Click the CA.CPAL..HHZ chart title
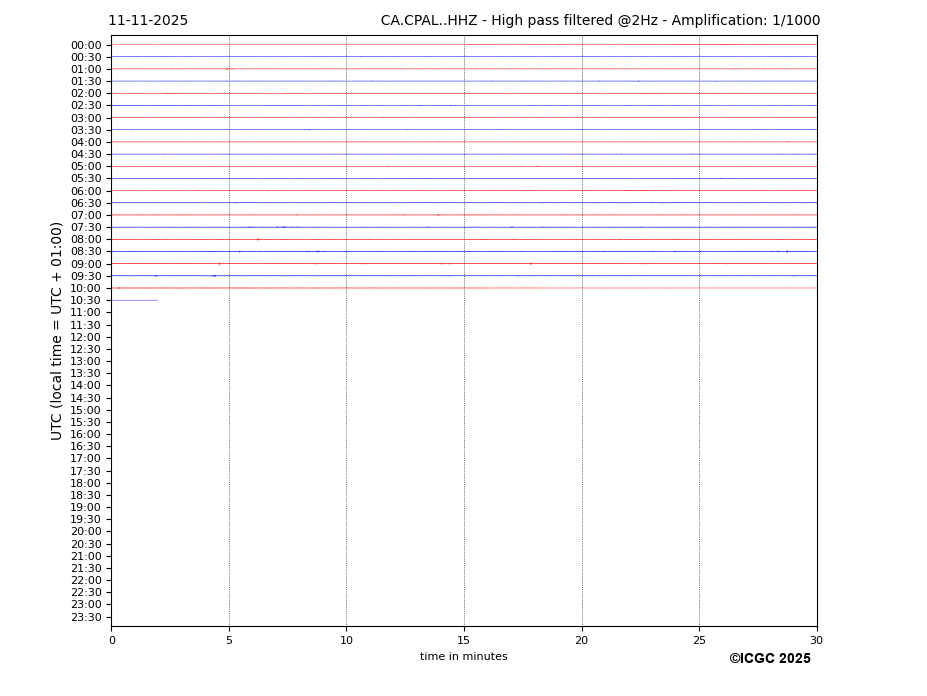The width and height of the screenshot is (927, 696). tap(600, 21)
